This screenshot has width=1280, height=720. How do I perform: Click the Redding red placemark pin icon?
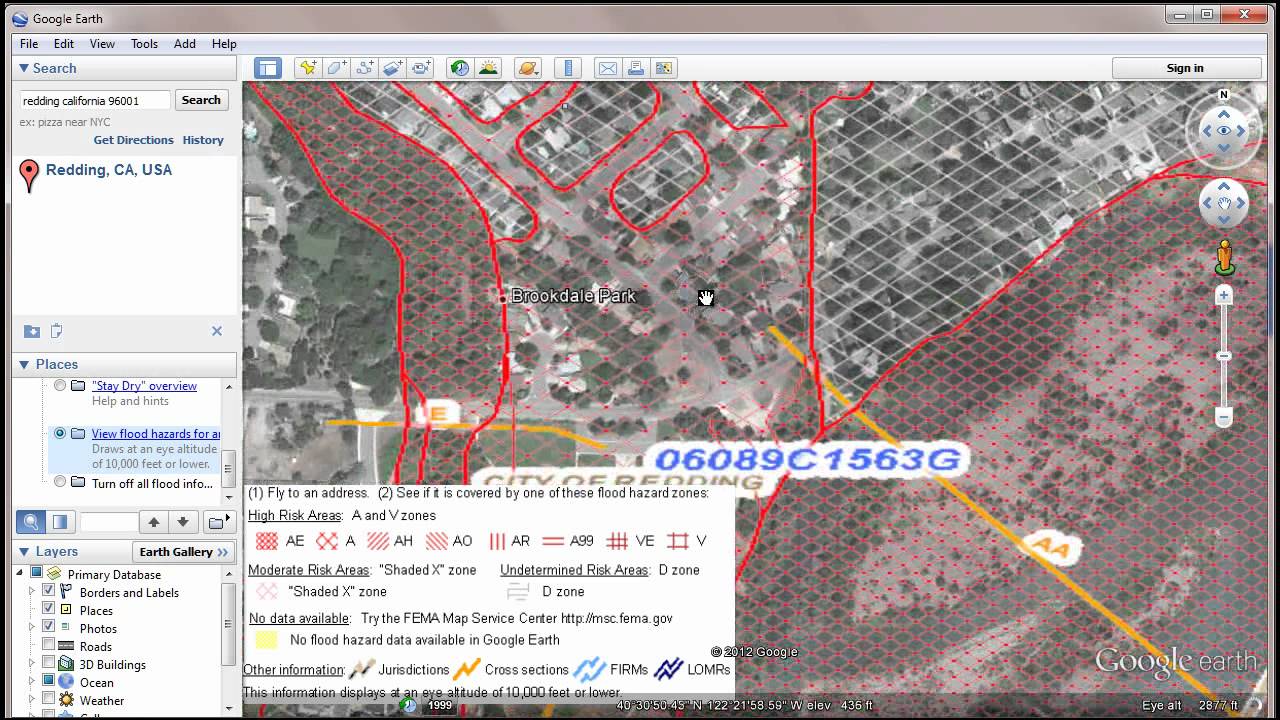tap(29, 175)
